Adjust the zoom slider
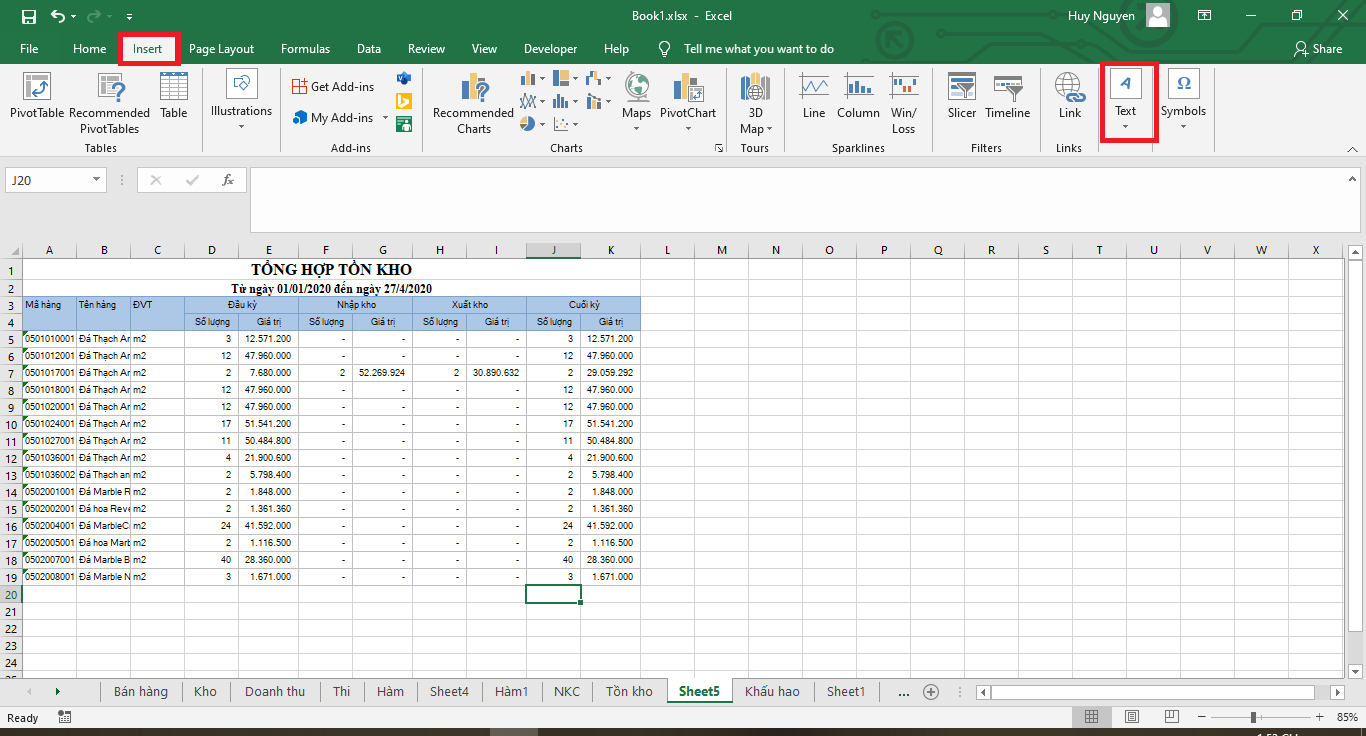The image size is (1366, 736). [1252, 716]
